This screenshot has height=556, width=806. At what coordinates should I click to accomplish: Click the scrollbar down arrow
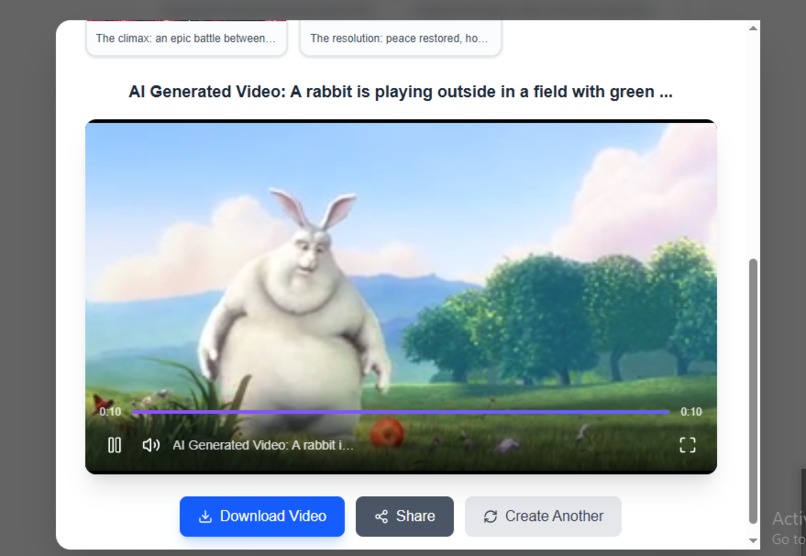tap(753, 541)
